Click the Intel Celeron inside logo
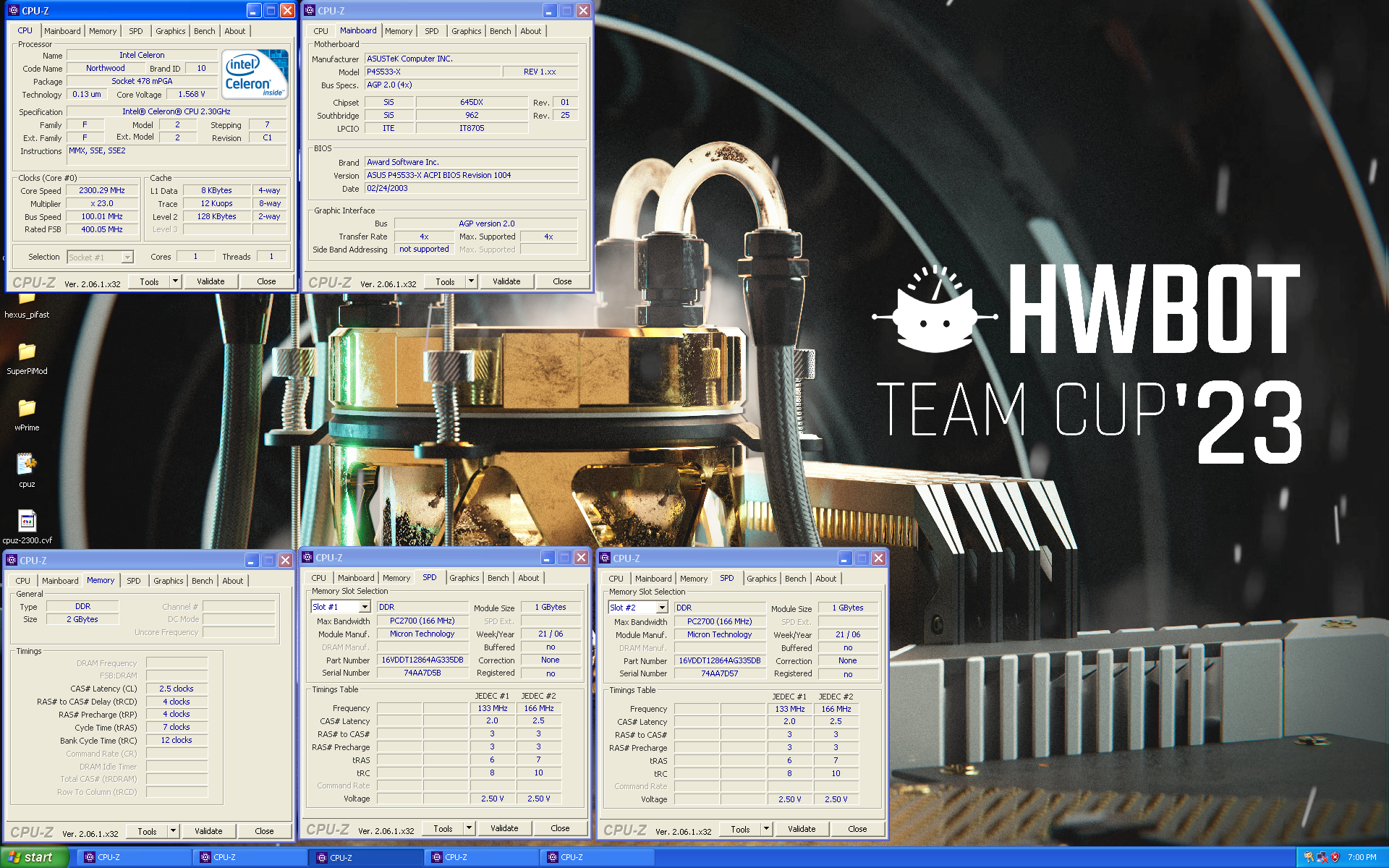This screenshot has height=868, width=1389. click(254, 75)
